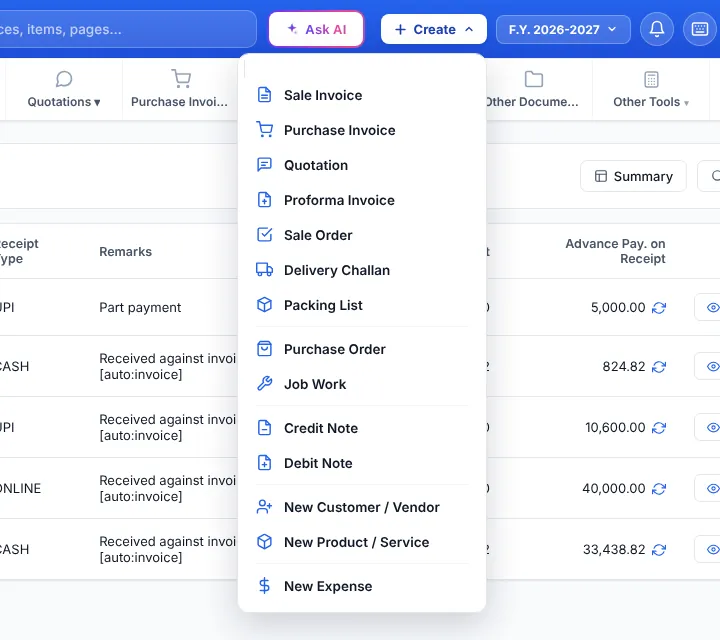
Task: Click the Proforma Invoice file-plus icon
Action: coord(264,200)
